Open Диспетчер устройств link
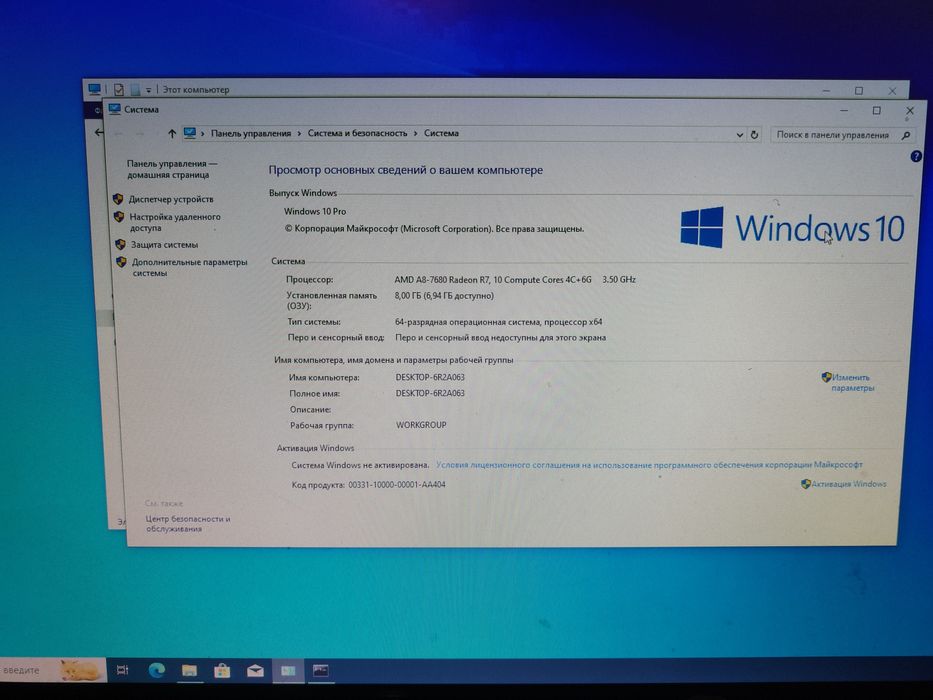933x700 pixels. tap(171, 199)
